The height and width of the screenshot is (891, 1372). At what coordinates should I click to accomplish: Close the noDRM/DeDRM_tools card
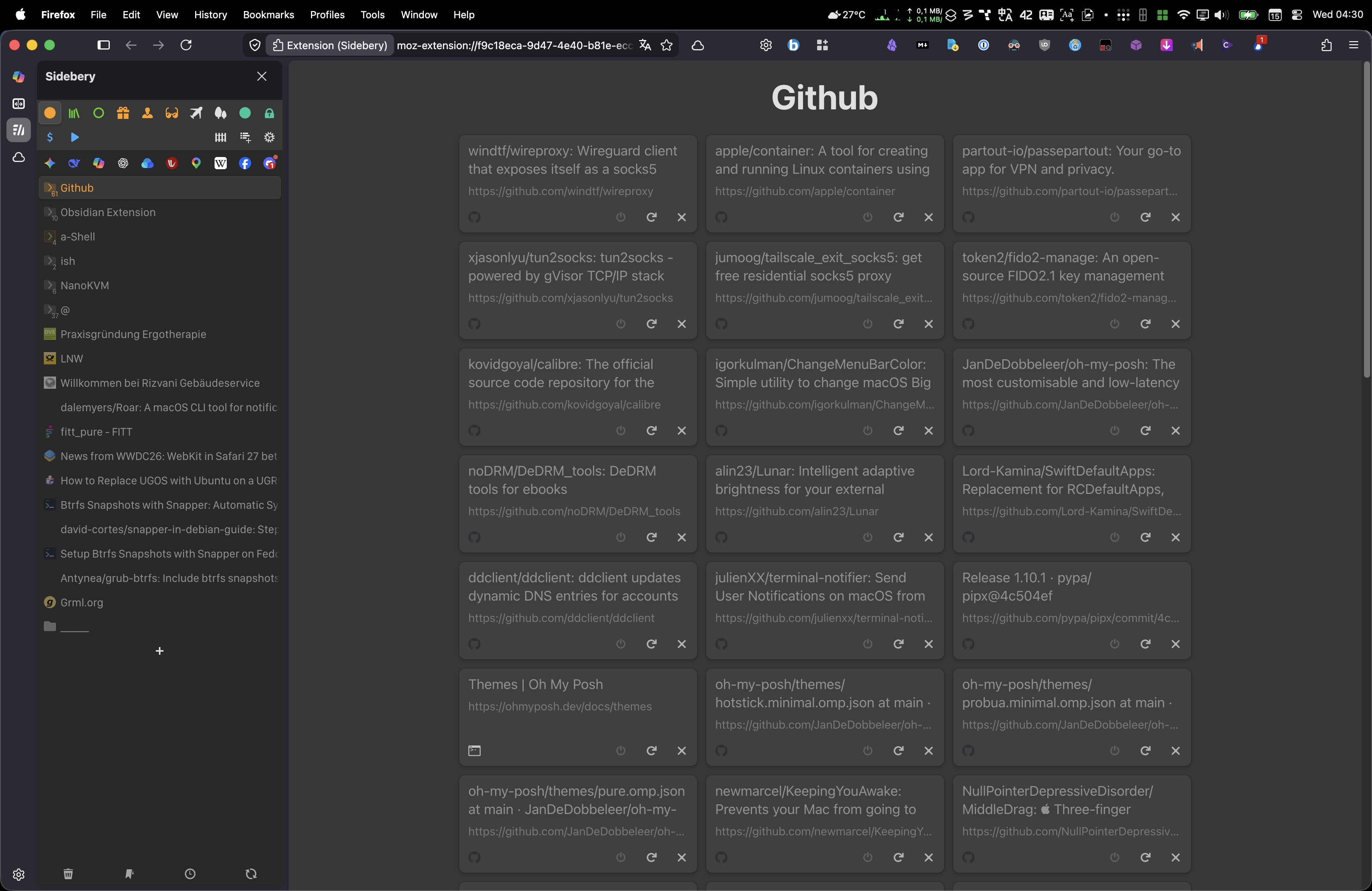point(681,537)
